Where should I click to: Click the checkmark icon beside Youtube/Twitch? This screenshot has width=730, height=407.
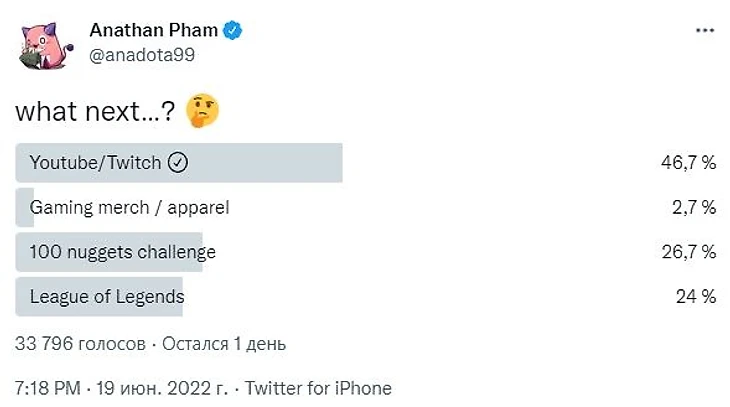[x=178, y=163]
